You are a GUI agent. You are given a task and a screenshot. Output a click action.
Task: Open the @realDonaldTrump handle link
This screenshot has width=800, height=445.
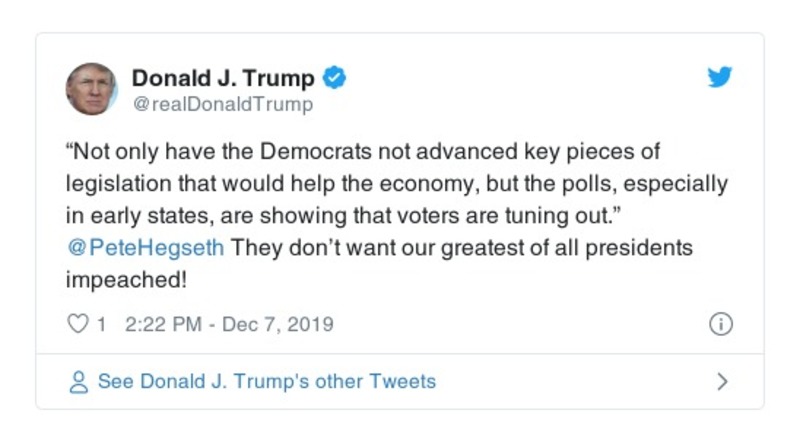222,104
